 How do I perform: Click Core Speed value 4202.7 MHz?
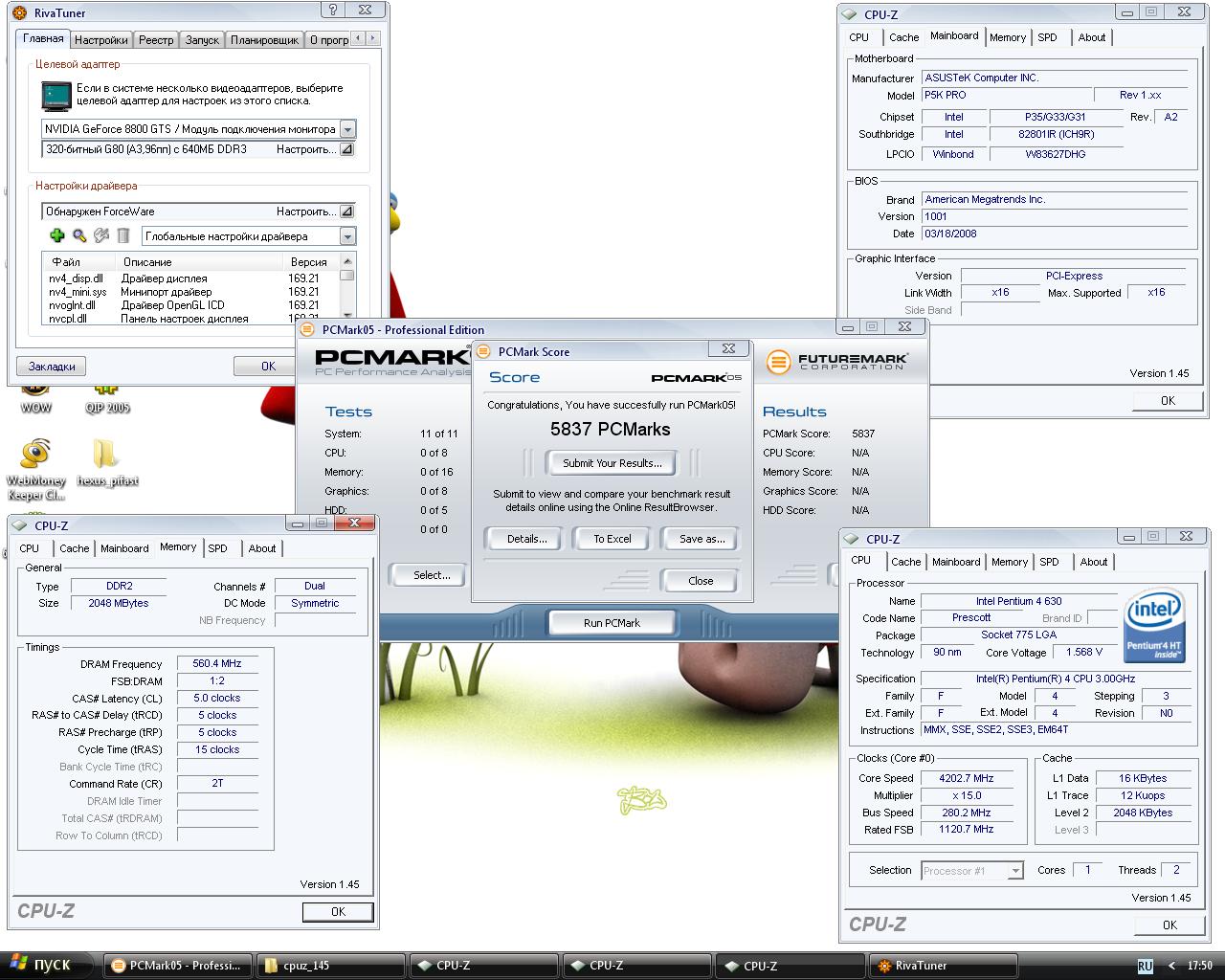coord(966,778)
